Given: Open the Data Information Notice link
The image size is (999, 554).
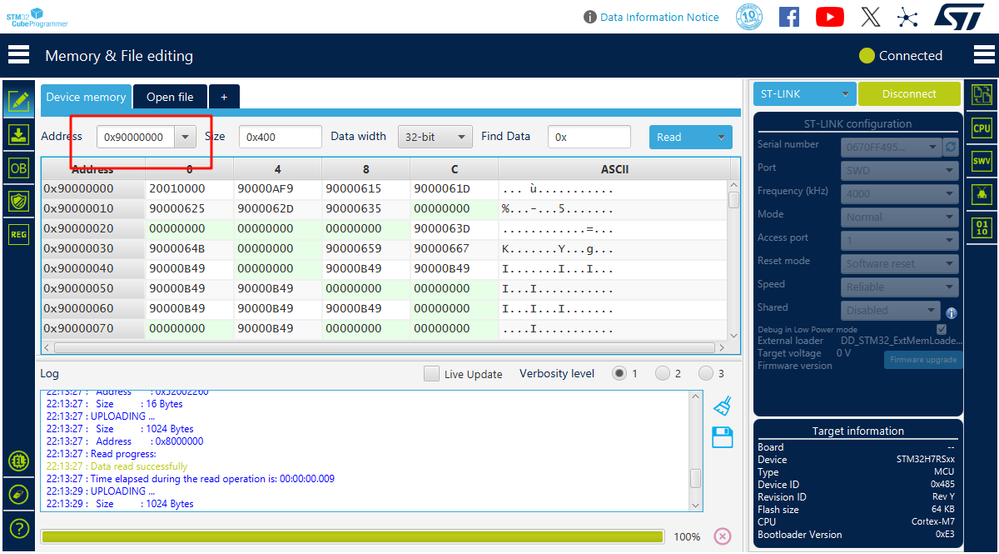Looking at the screenshot, I should point(659,17).
